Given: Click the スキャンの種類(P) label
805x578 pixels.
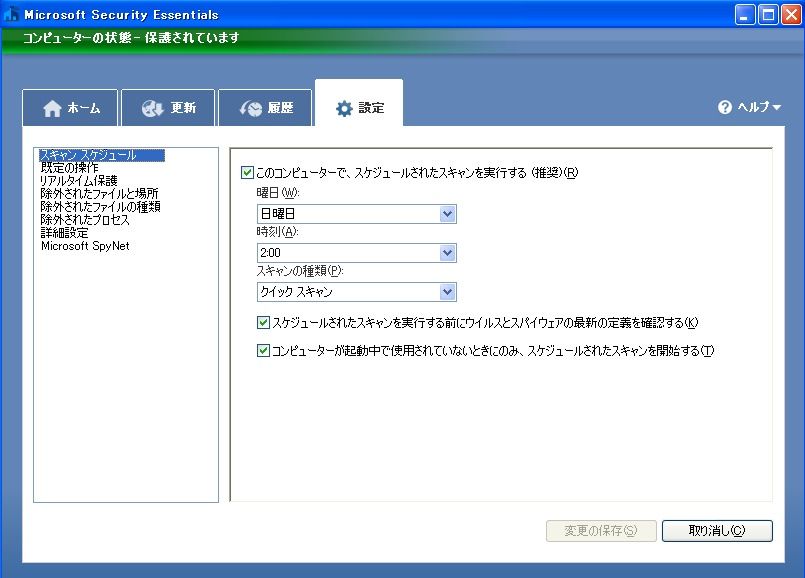Looking at the screenshot, I should click(300, 271).
